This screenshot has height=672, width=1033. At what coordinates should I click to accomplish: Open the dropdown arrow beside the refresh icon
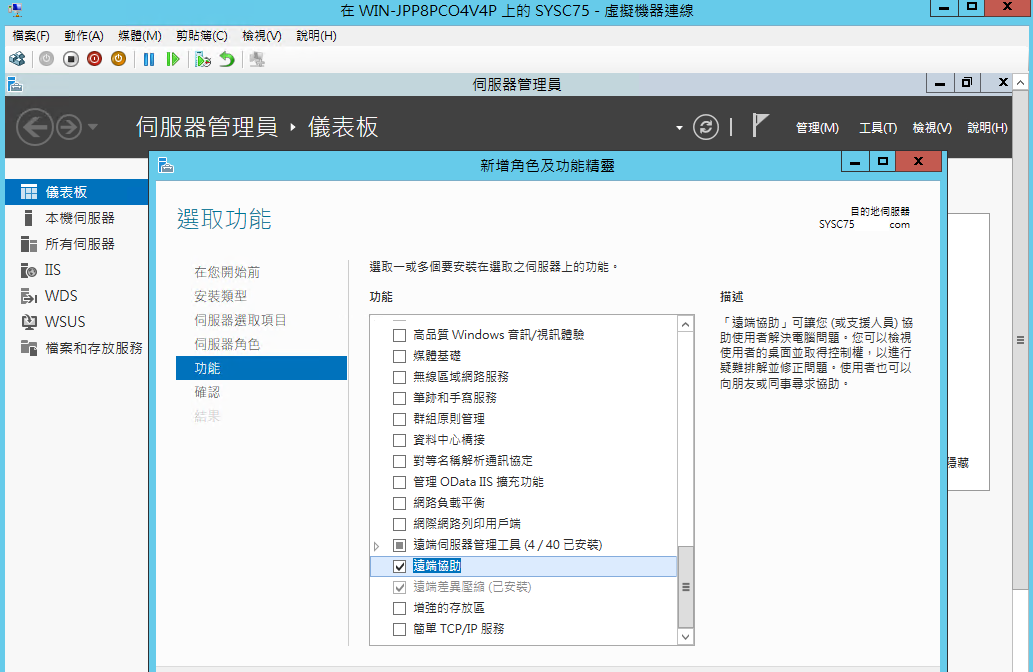[x=679, y=128]
